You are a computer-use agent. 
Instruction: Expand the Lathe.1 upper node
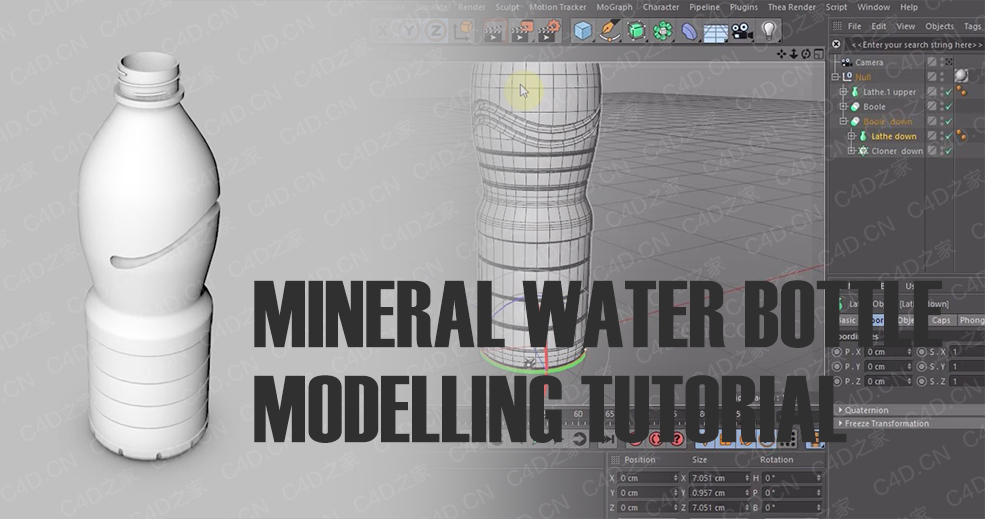coord(844,92)
